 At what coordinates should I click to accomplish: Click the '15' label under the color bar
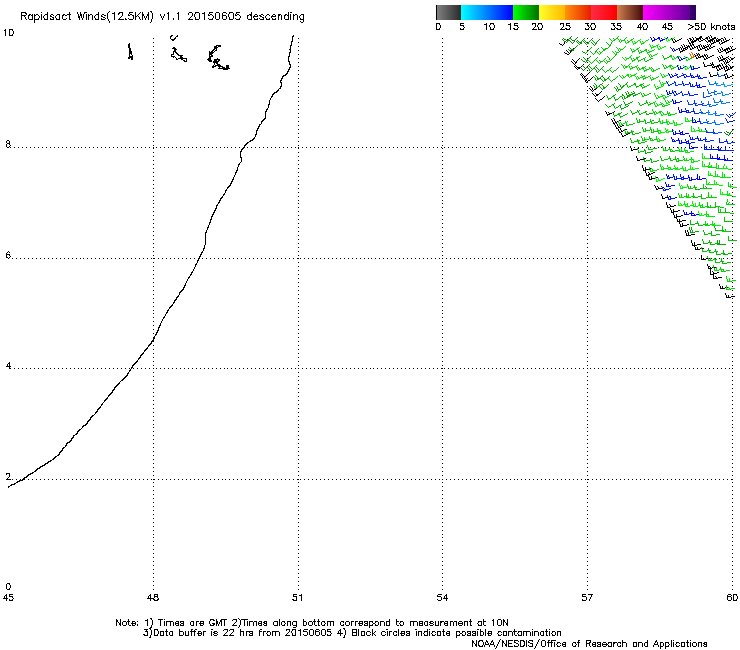coord(513,27)
